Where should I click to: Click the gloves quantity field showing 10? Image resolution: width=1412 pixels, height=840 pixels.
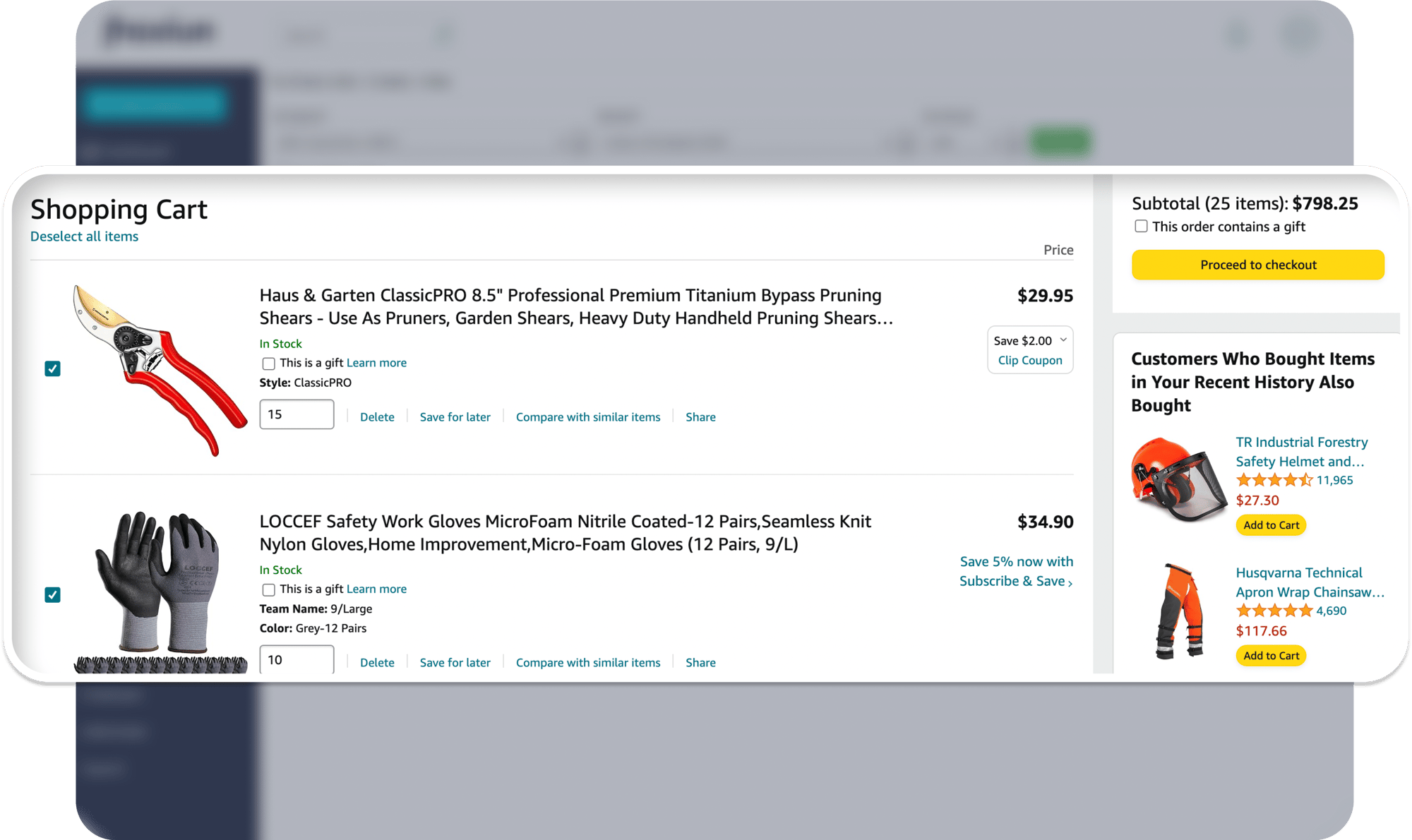pyautogui.click(x=297, y=659)
